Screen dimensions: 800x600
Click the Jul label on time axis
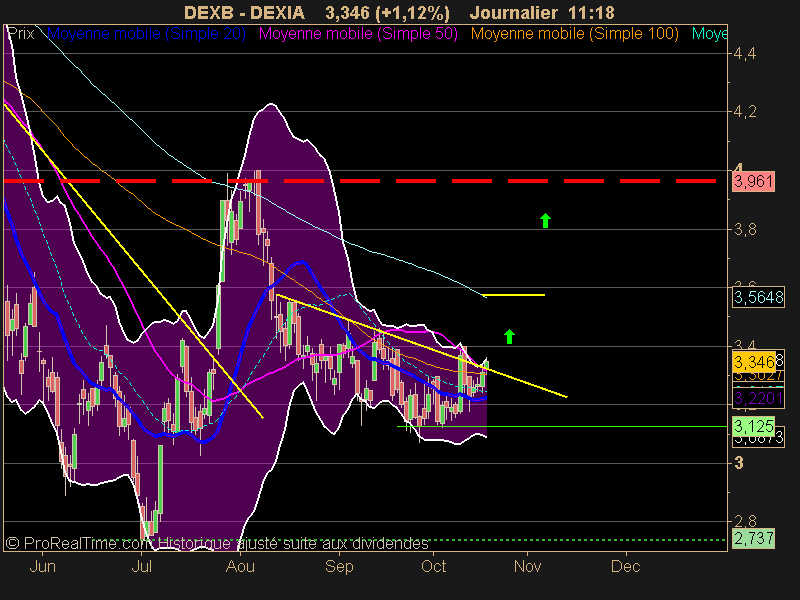141,567
